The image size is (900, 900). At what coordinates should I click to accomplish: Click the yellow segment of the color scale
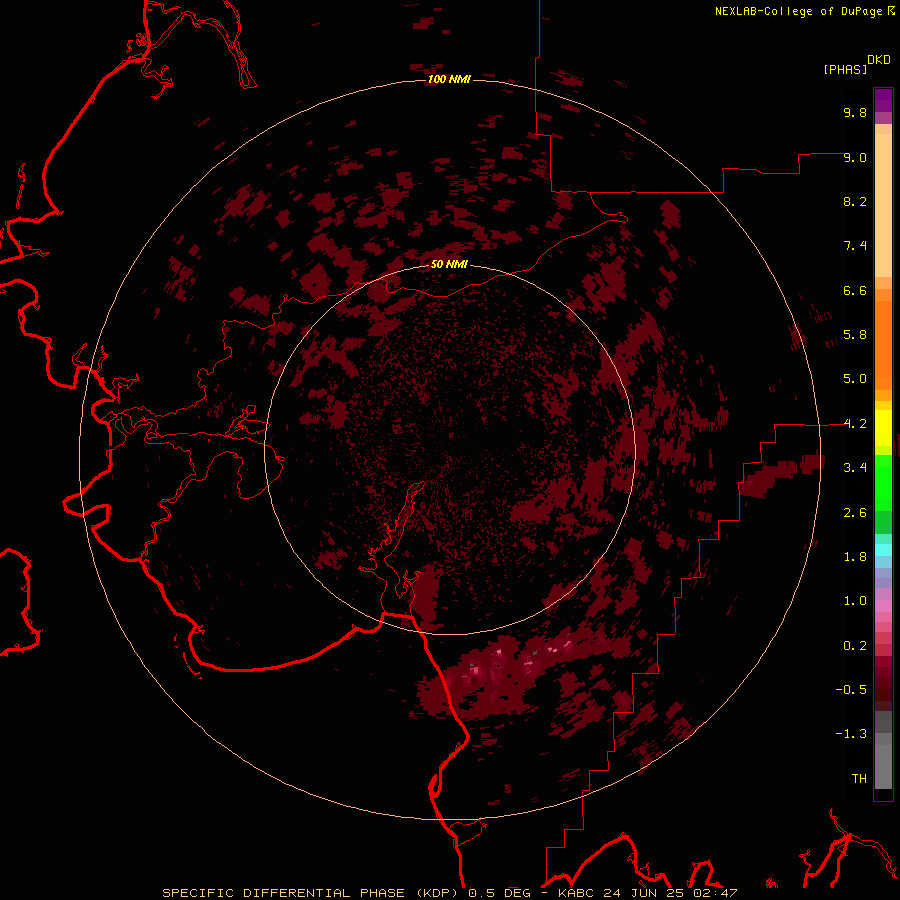pos(883,428)
